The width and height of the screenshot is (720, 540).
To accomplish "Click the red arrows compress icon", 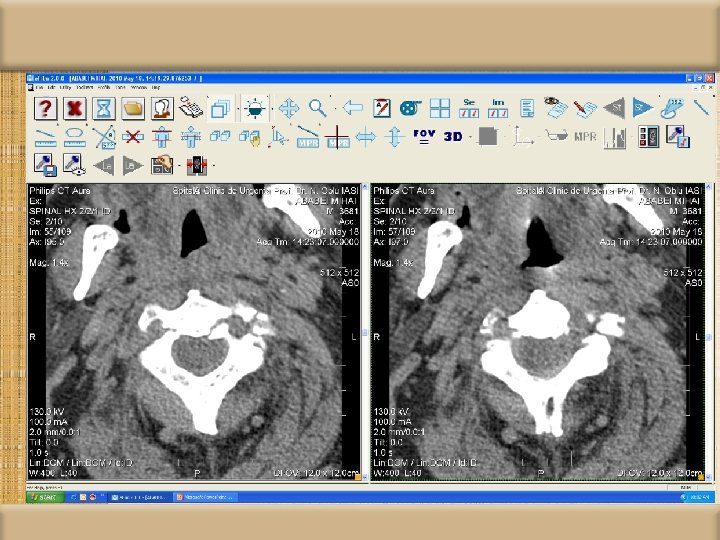I will click(197, 165).
